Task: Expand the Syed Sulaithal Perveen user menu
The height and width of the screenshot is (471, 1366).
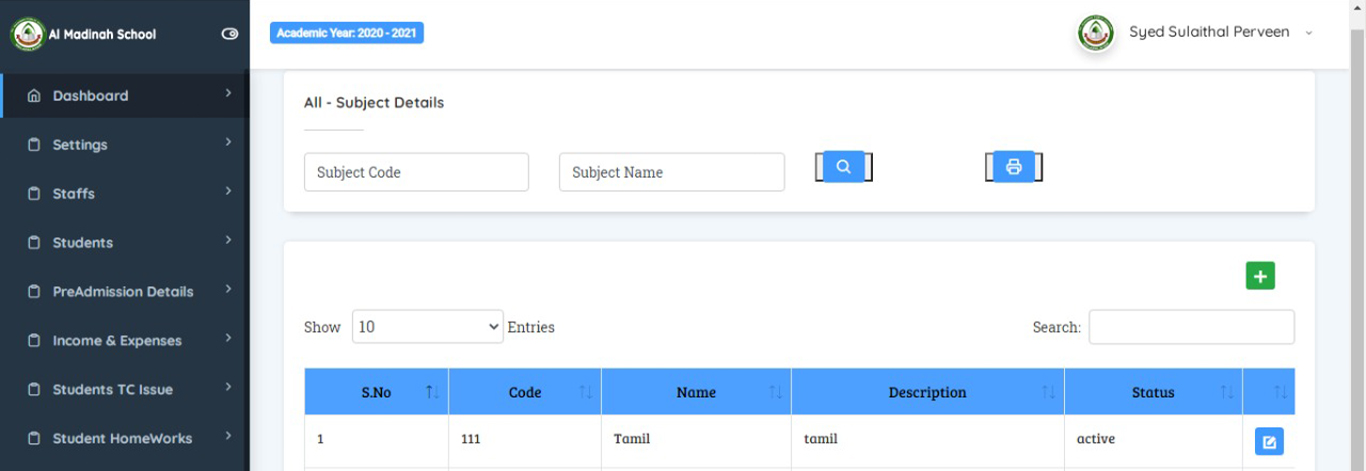Action: pyautogui.click(x=1308, y=33)
